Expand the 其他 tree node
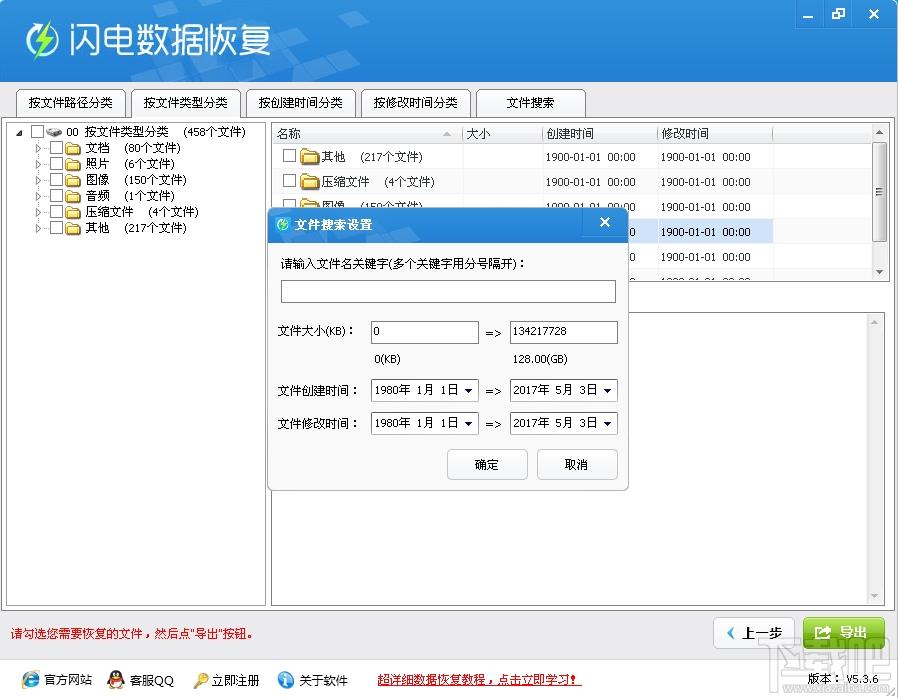Viewport: 898px width, 698px height. click(x=38, y=228)
